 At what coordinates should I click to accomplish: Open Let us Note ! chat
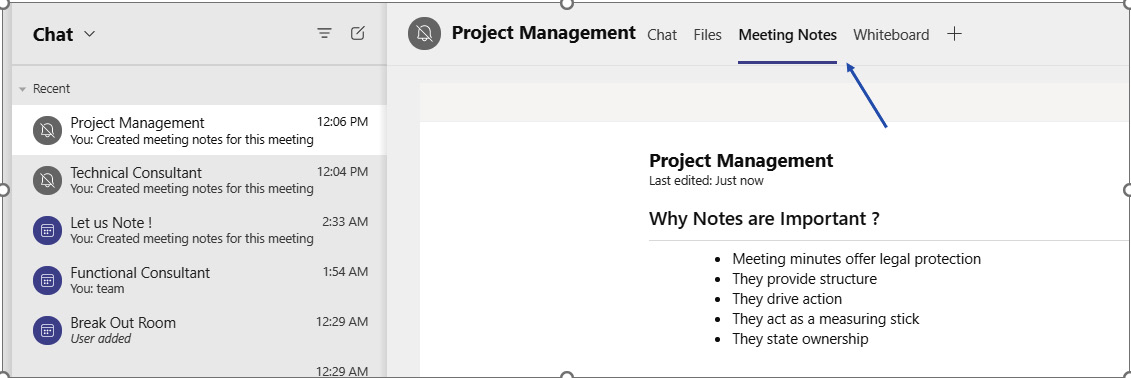click(199, 230)
